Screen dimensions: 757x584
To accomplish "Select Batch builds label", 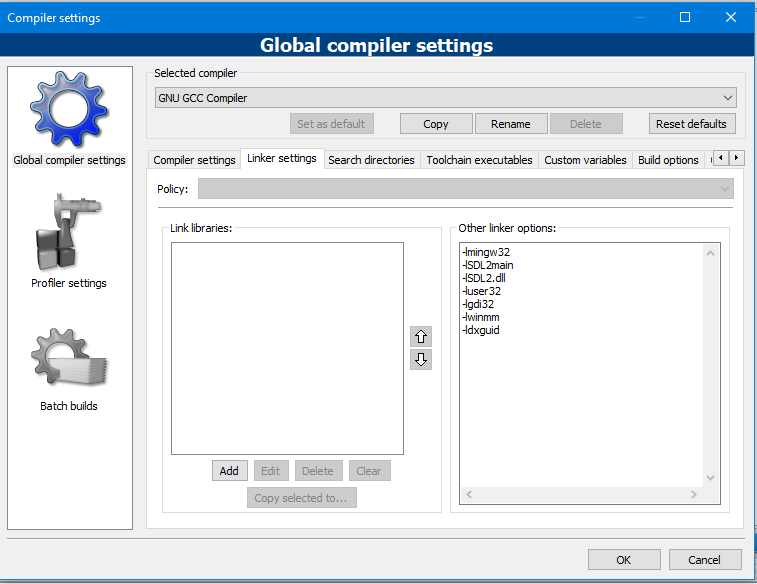I will 69,406.
